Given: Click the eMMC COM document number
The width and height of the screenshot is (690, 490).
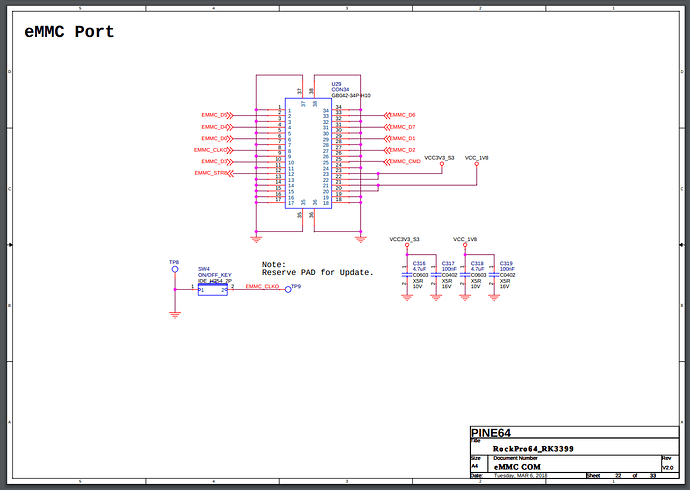Looking at the screenshot, I should [518, 467].
